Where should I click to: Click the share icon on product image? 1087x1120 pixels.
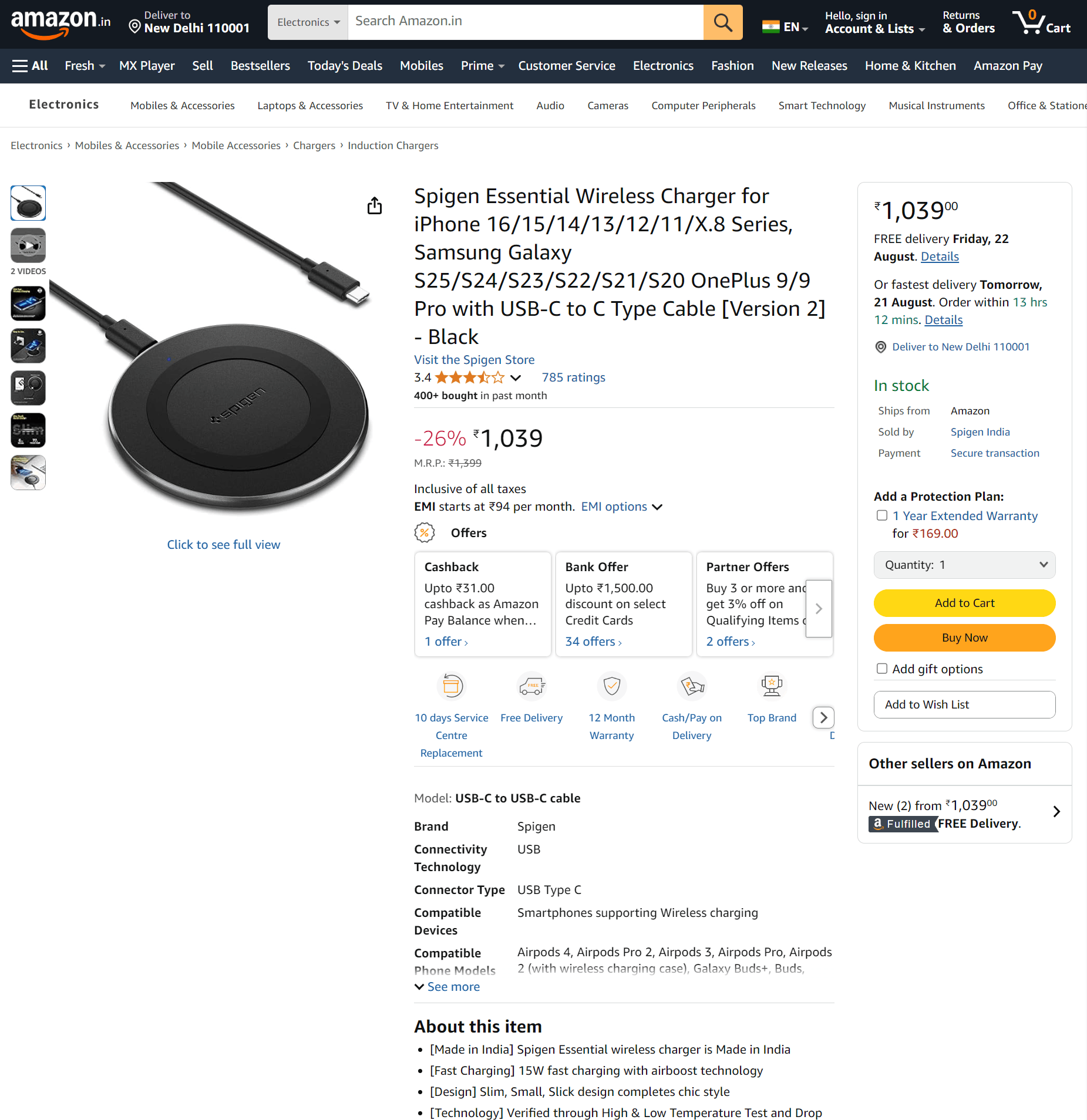tap(375, 205)
